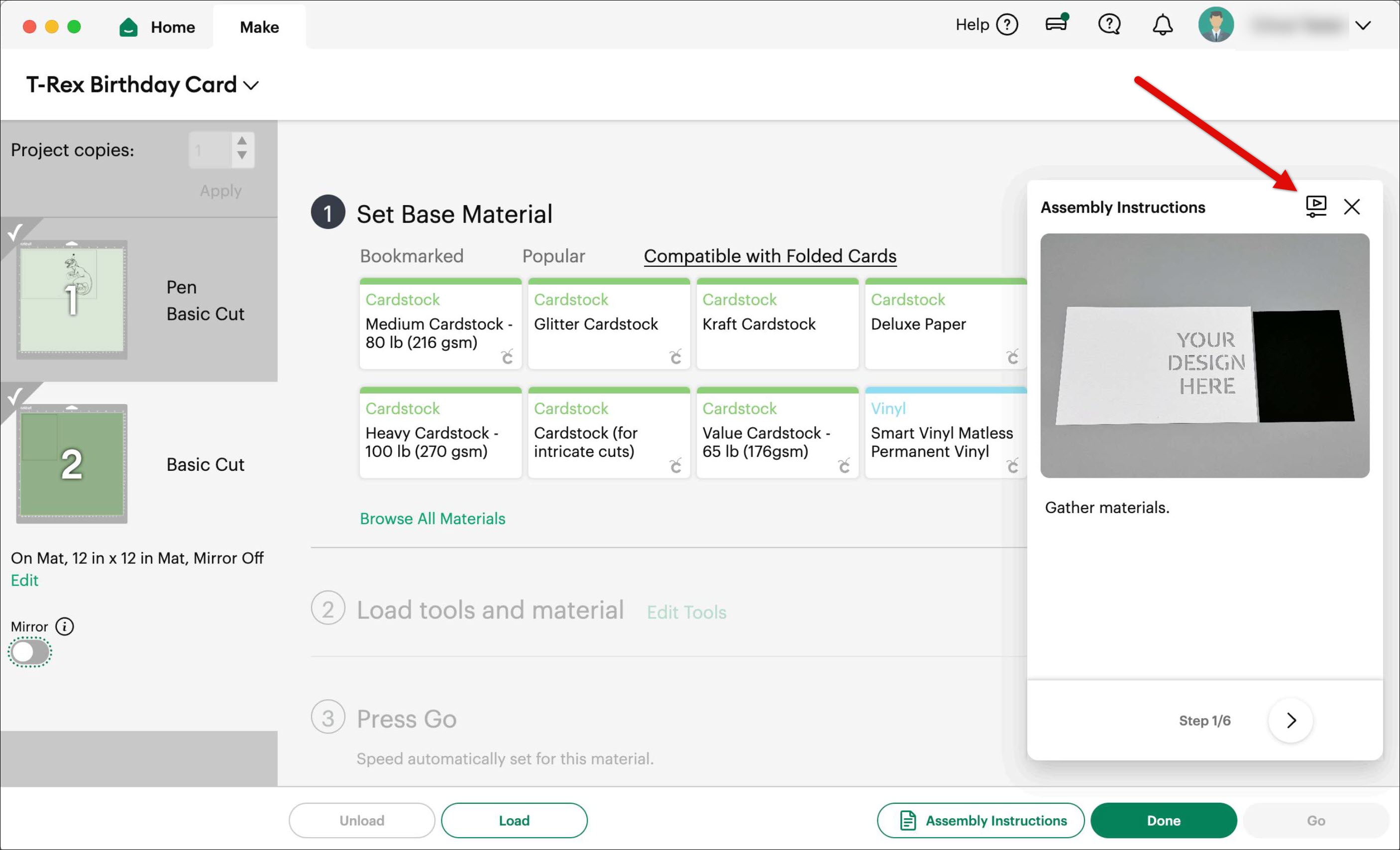
Task: Click the Browse All Materials link
Action: click(432, 518)
